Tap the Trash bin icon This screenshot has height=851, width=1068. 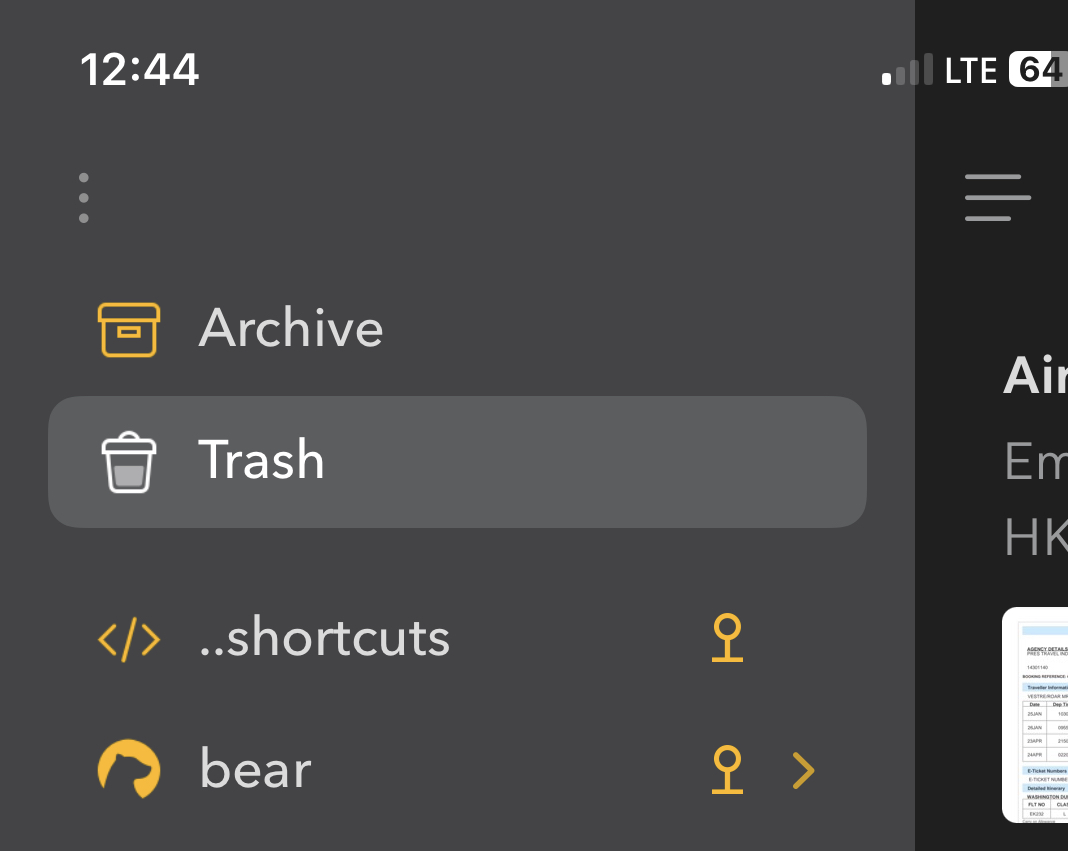click(x=129, y=462)
